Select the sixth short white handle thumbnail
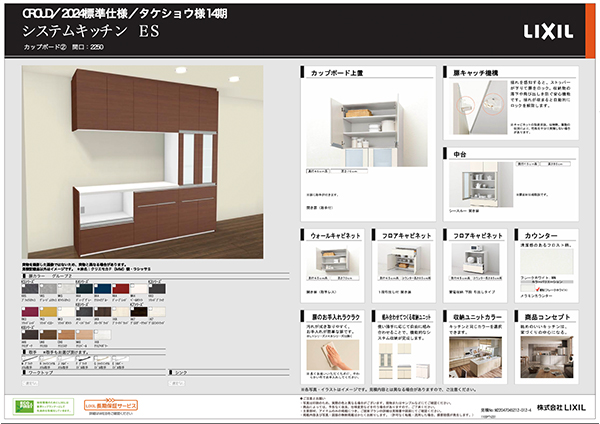 (x=121, y=359)
